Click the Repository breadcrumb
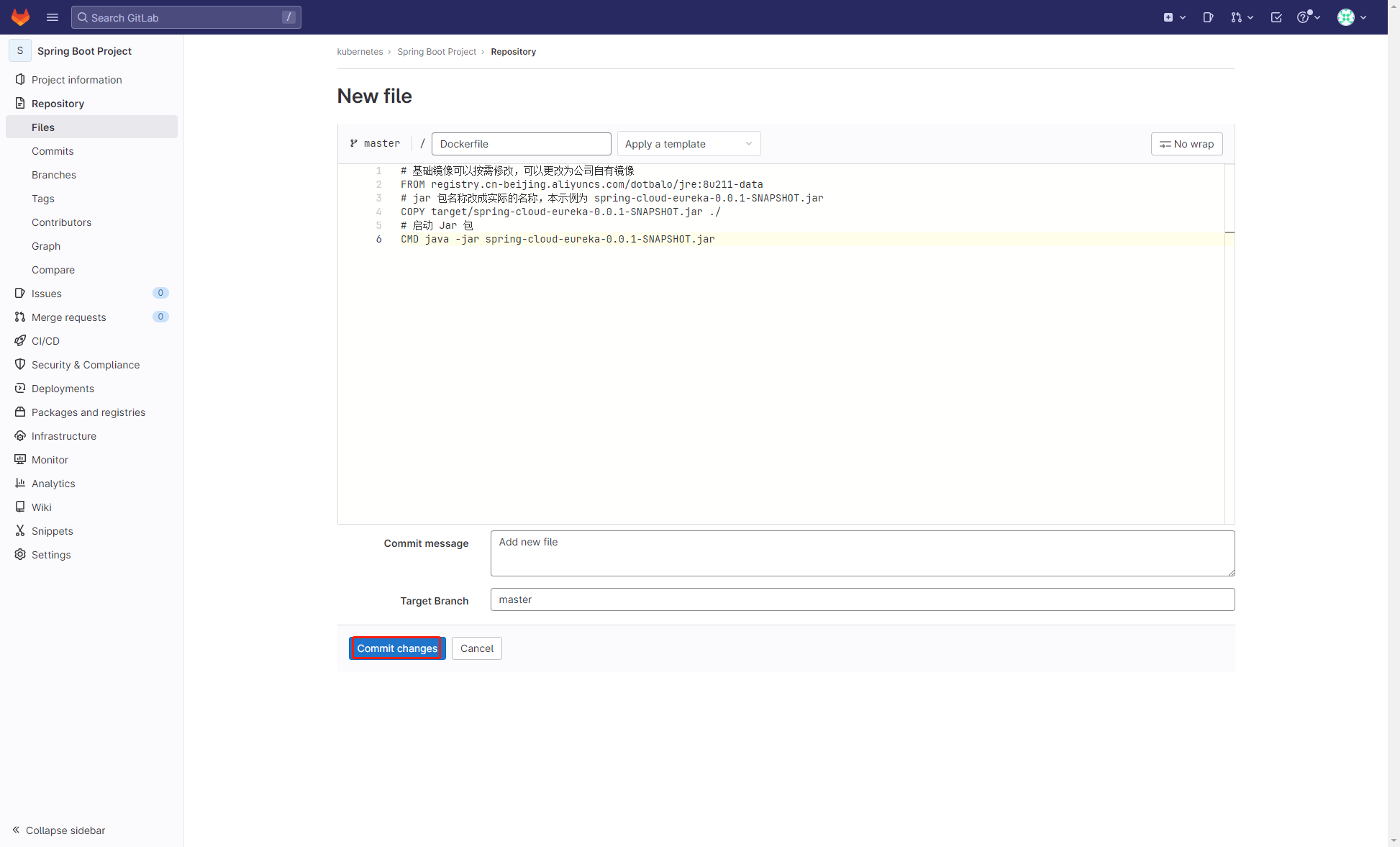 click(513, 52)
